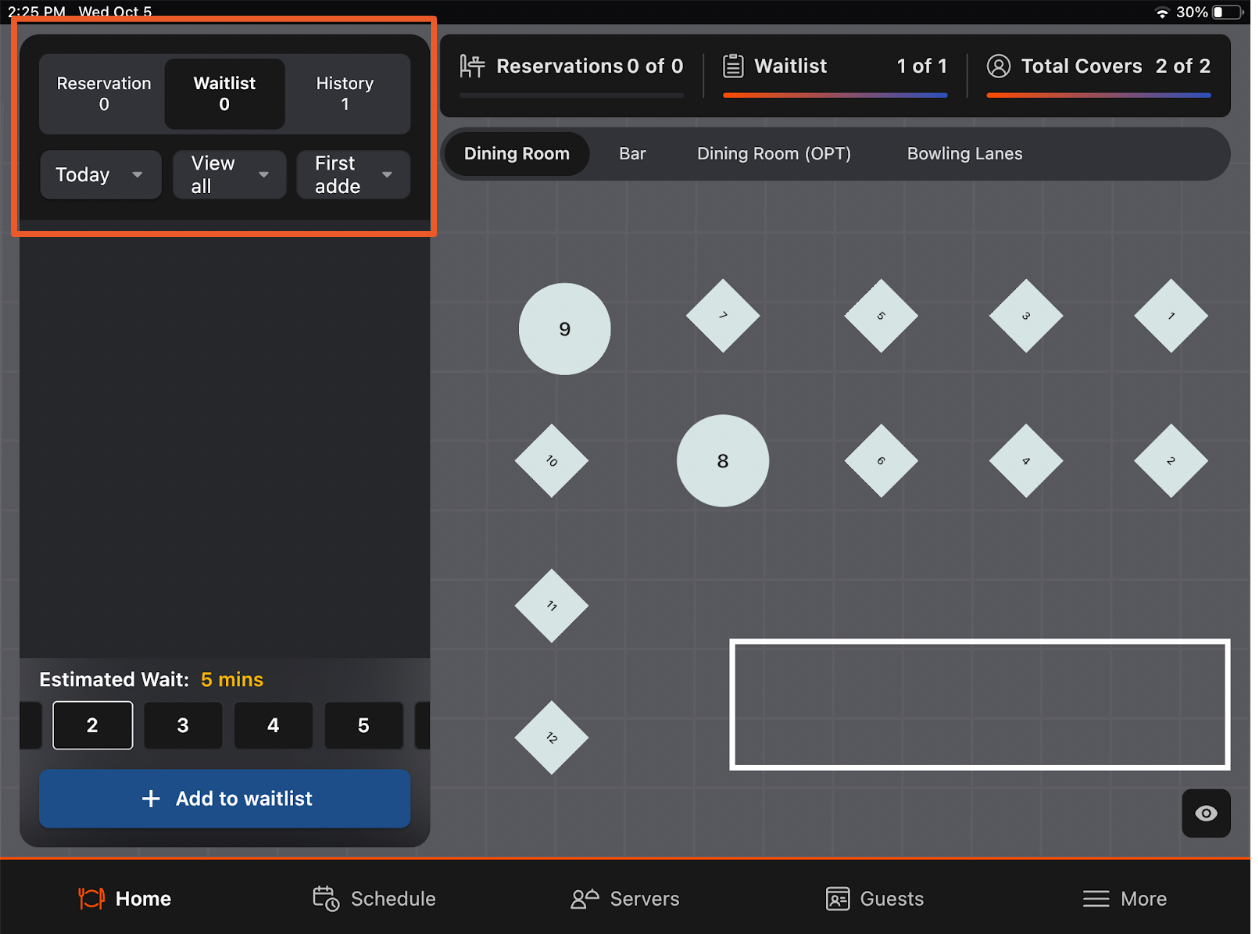Click the Waitlist clipboard icon in header
This screenshot has height=934, width=1258.
pyautogui.click(x=734, y=66)
